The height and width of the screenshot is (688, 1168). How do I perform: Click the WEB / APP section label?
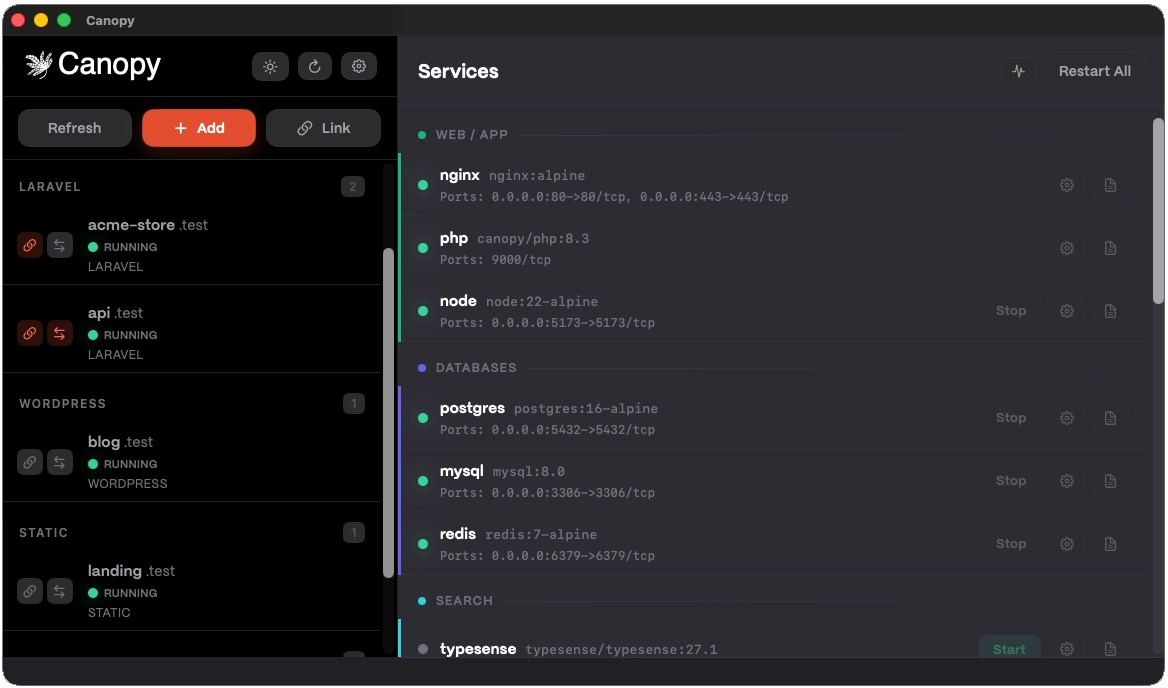472,135
